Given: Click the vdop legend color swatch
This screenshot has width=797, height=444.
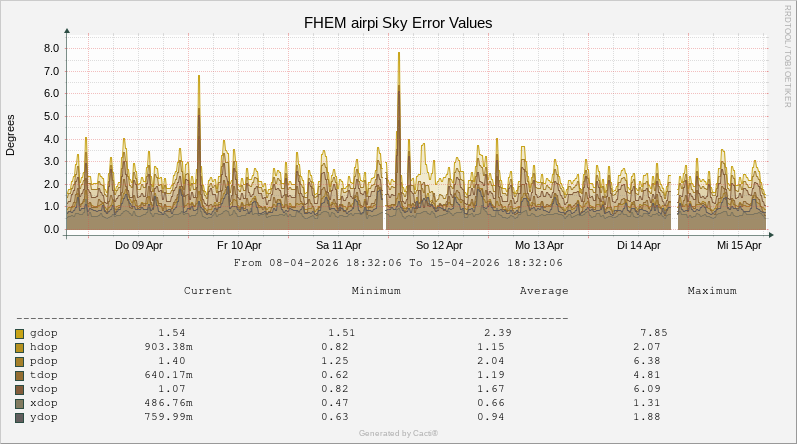Looking at the screenshot, I should (x=19, y=389).
